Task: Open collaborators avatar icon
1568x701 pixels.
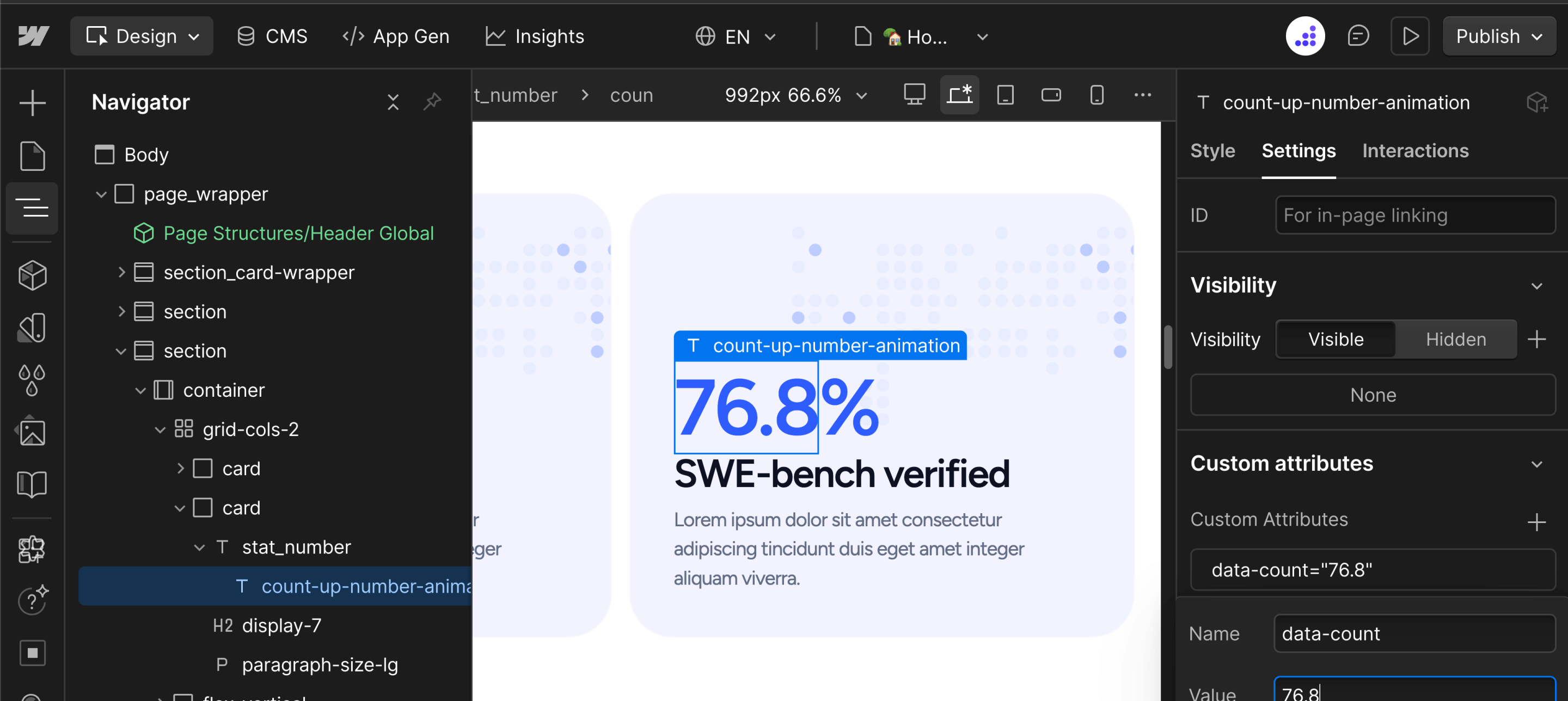Action: [x=1305, y=36]
